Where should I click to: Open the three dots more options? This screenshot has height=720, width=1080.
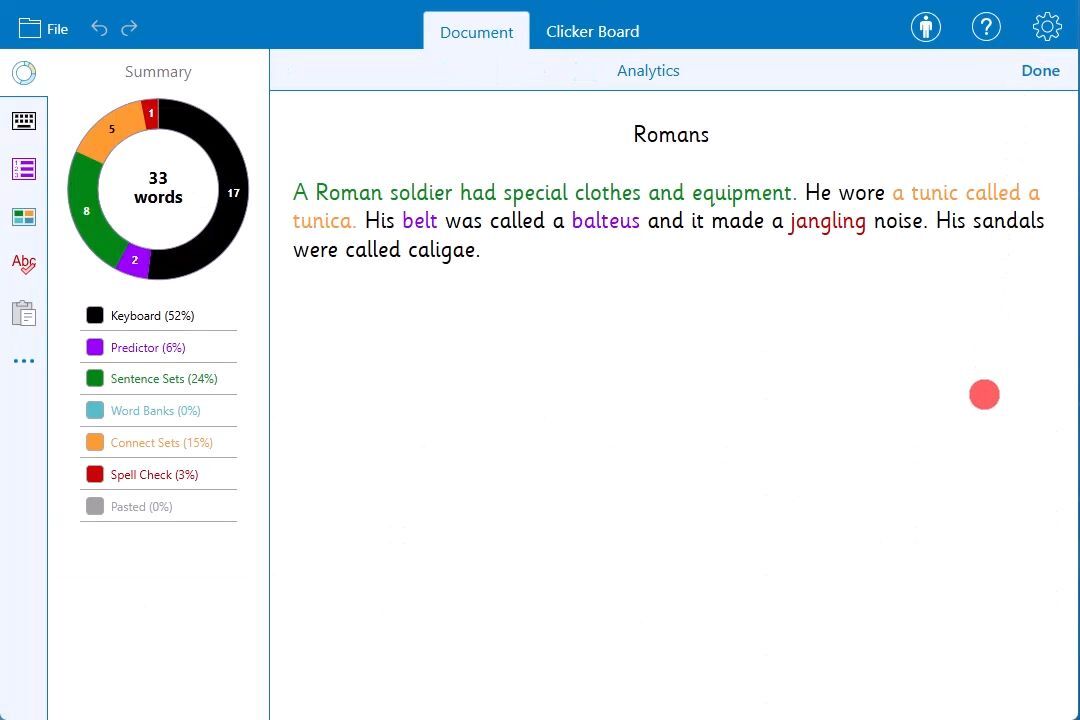(24, 360)
